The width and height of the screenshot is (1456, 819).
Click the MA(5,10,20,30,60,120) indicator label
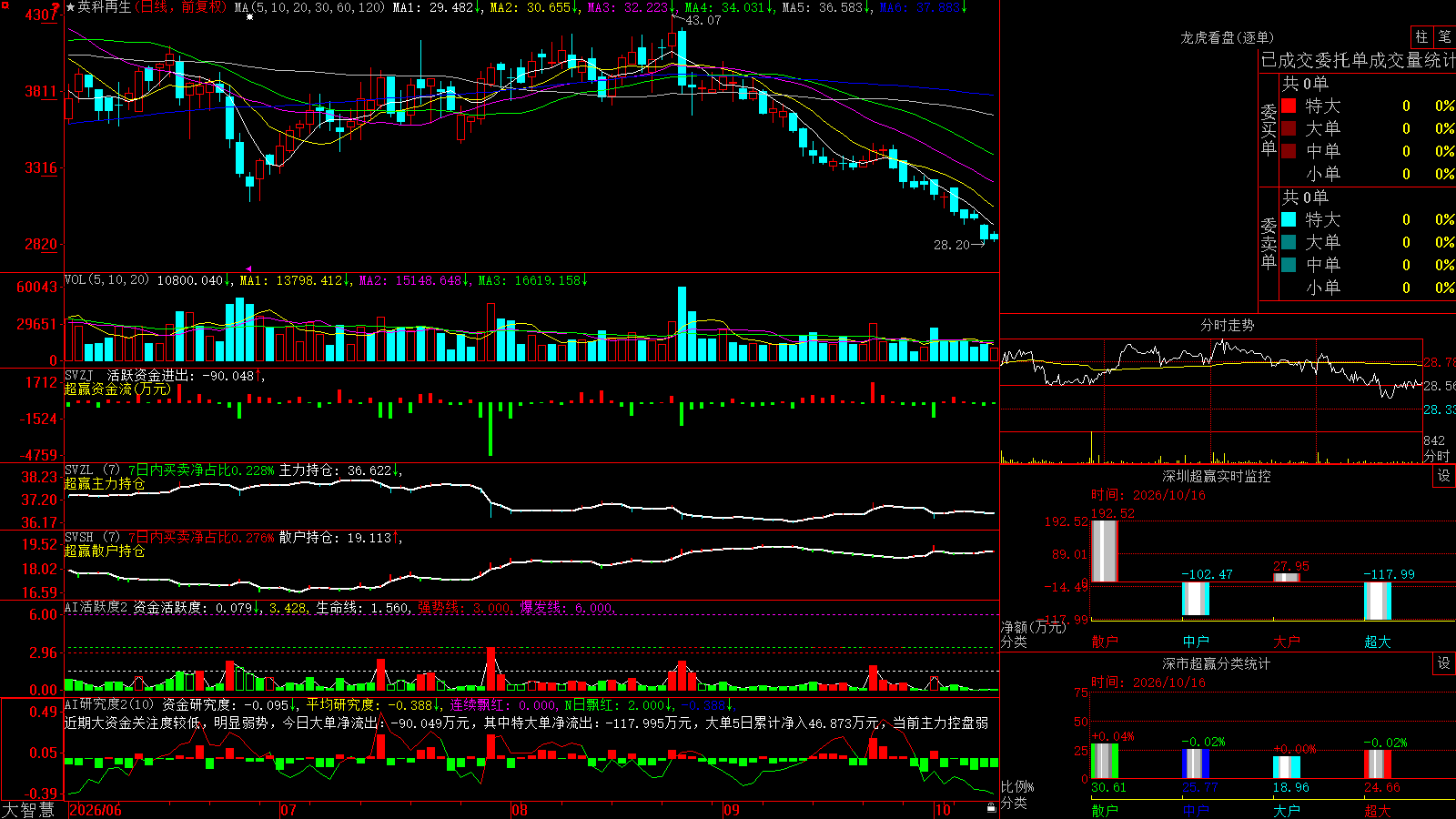coord(309,7)
